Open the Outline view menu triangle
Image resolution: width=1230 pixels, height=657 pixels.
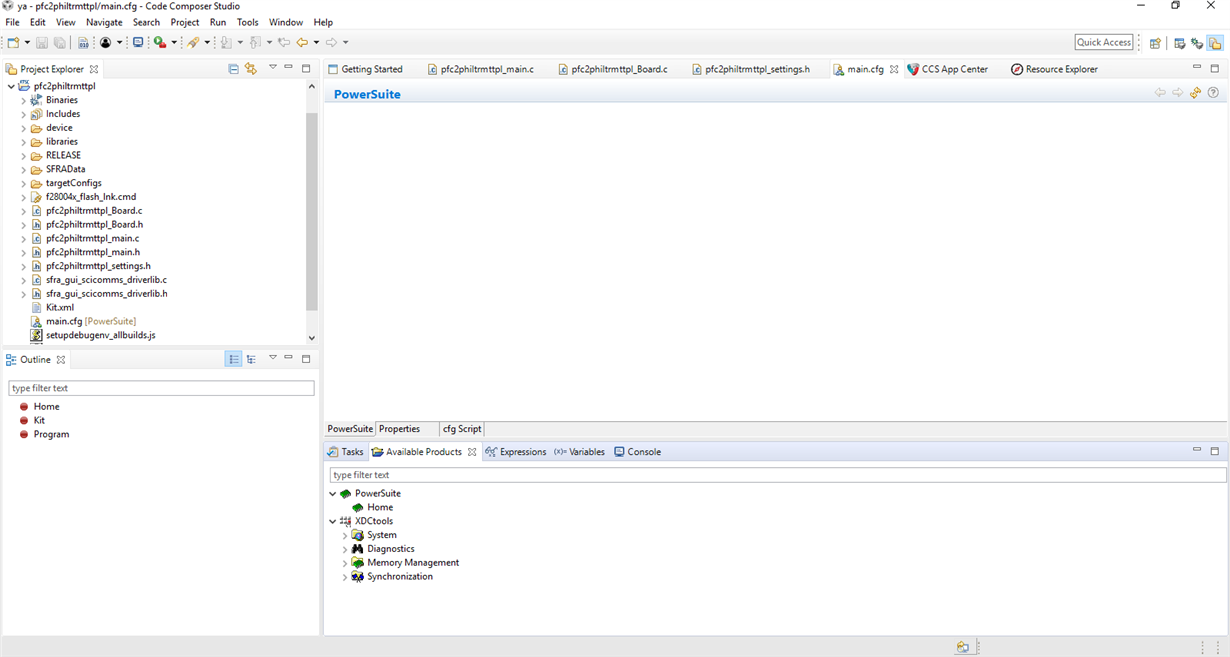pyautogui.click(x=272, y=357)
